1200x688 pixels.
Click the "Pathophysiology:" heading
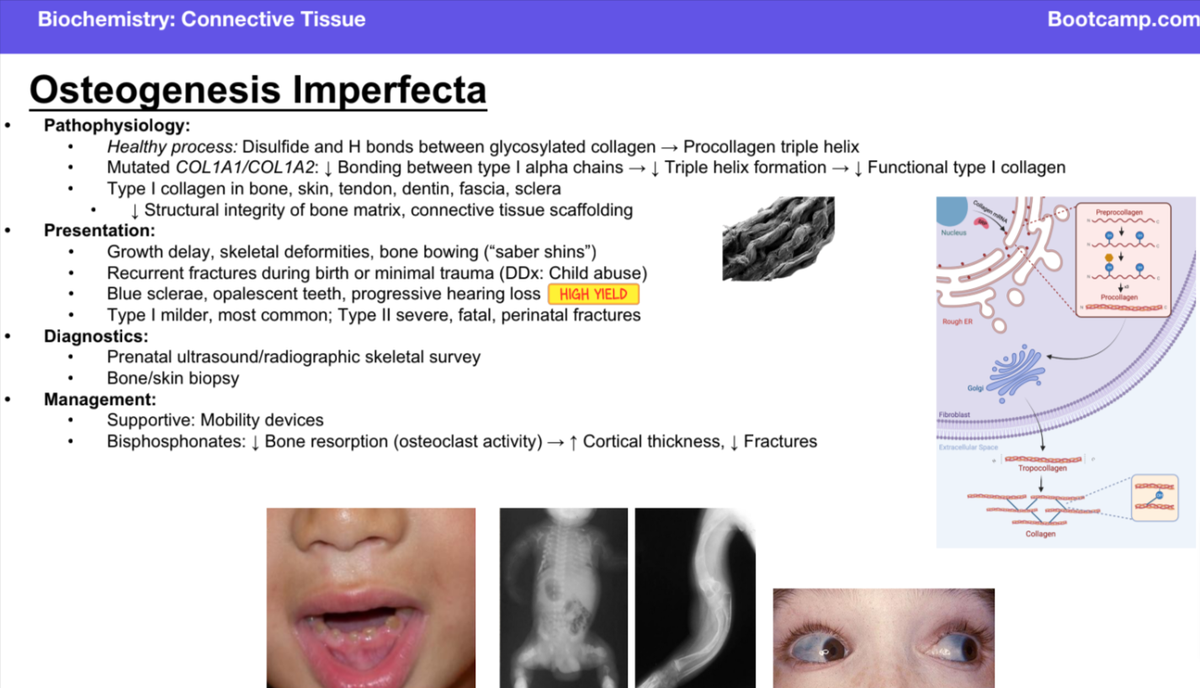click(117, 126)
